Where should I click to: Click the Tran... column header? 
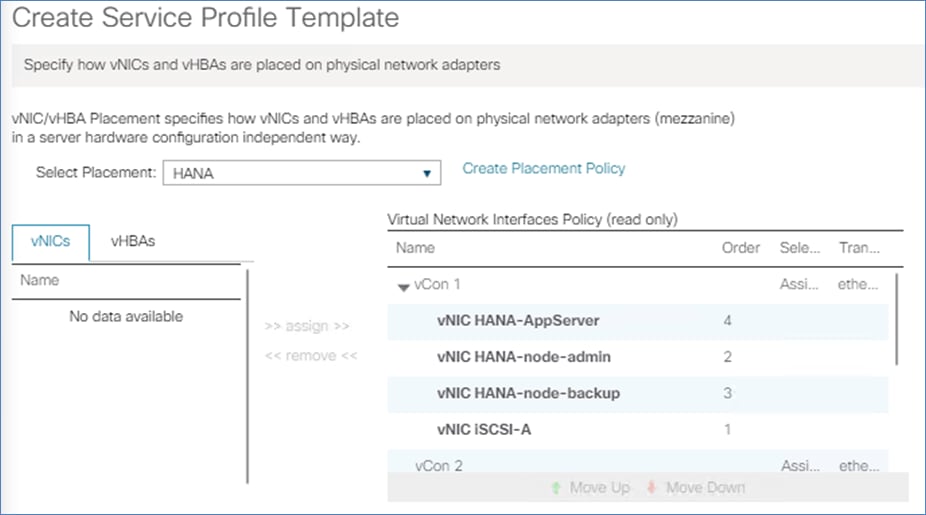(859, 248)
